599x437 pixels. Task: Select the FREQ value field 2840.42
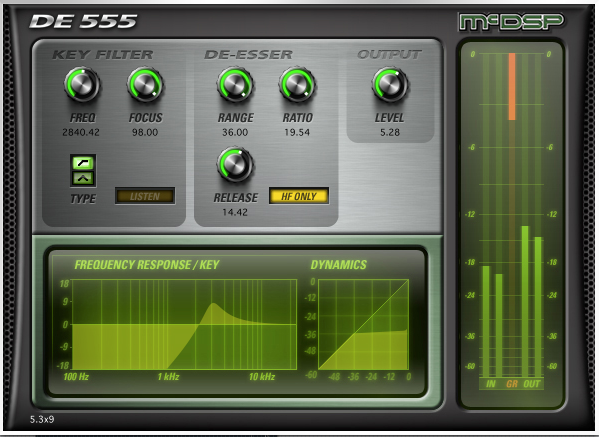pyautogui.click(x=81, y=132)
